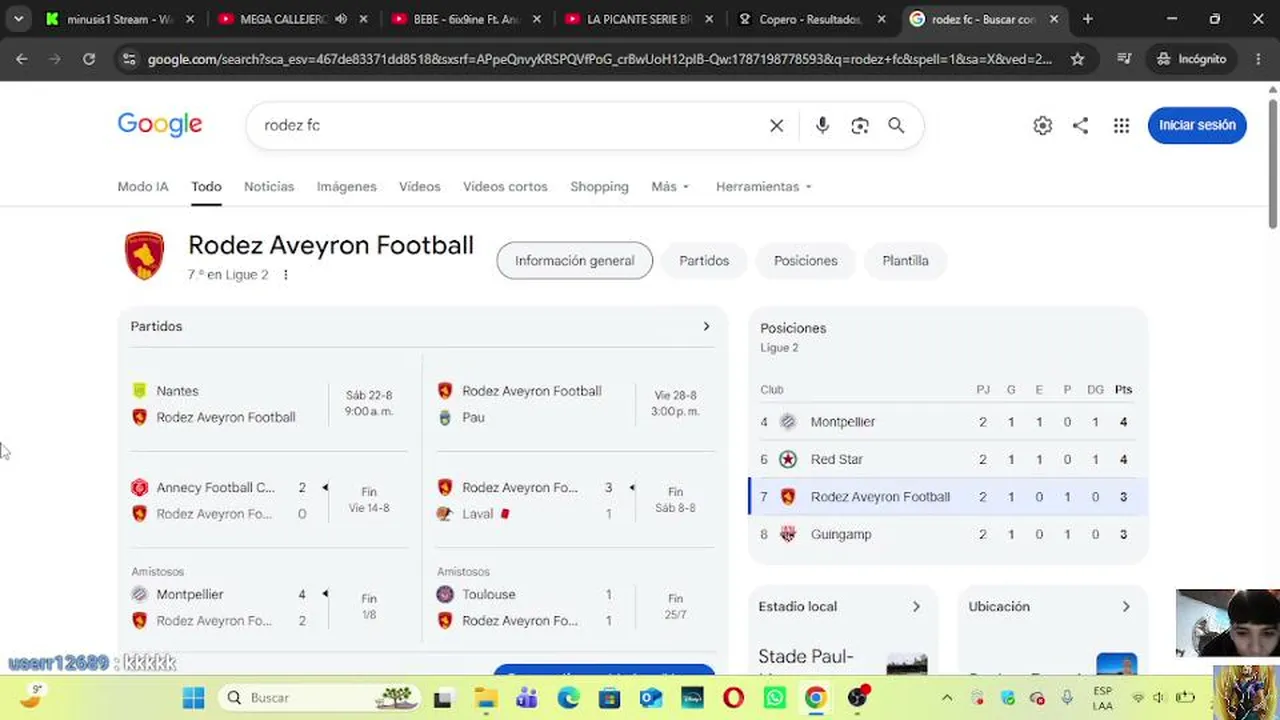Screen dimensions: 1280x720
Task: Switch to the Imágenes search tab
Action: coord(347,187)
